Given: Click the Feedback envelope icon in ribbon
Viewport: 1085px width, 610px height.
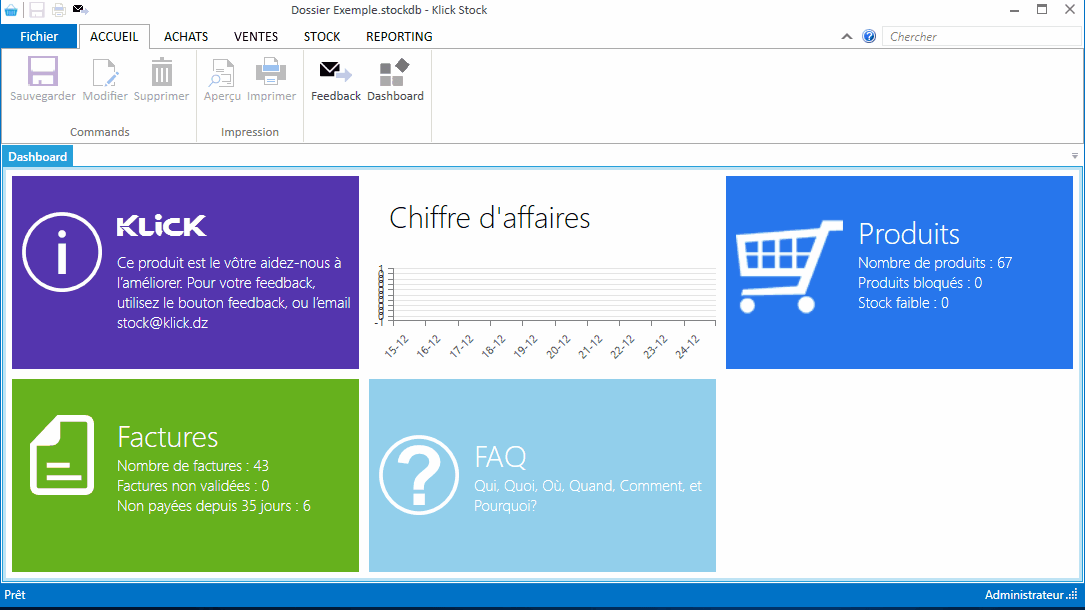Looking at the screenshot, I should 335,73.
